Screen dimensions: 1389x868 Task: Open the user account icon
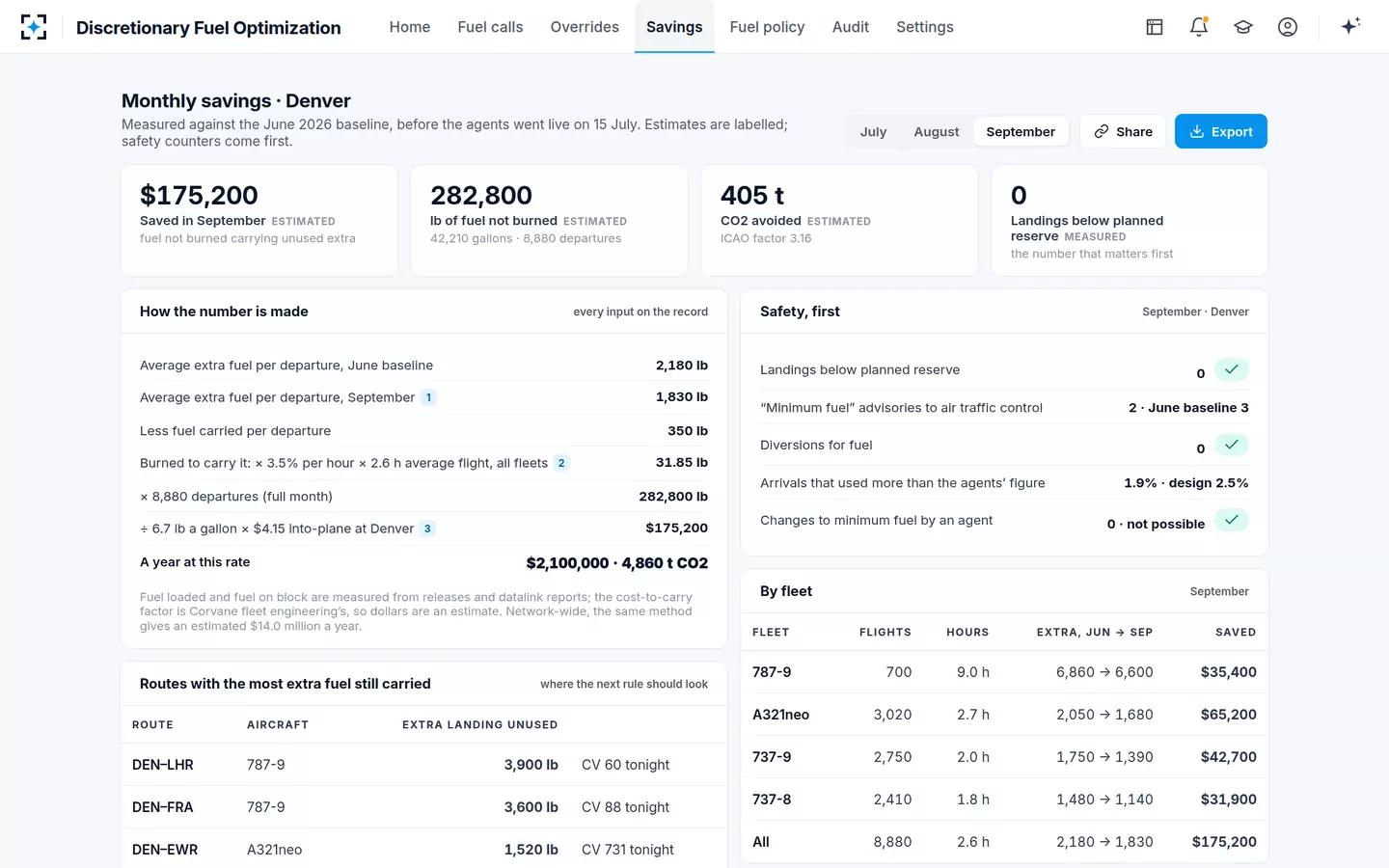click(1288, 27)
